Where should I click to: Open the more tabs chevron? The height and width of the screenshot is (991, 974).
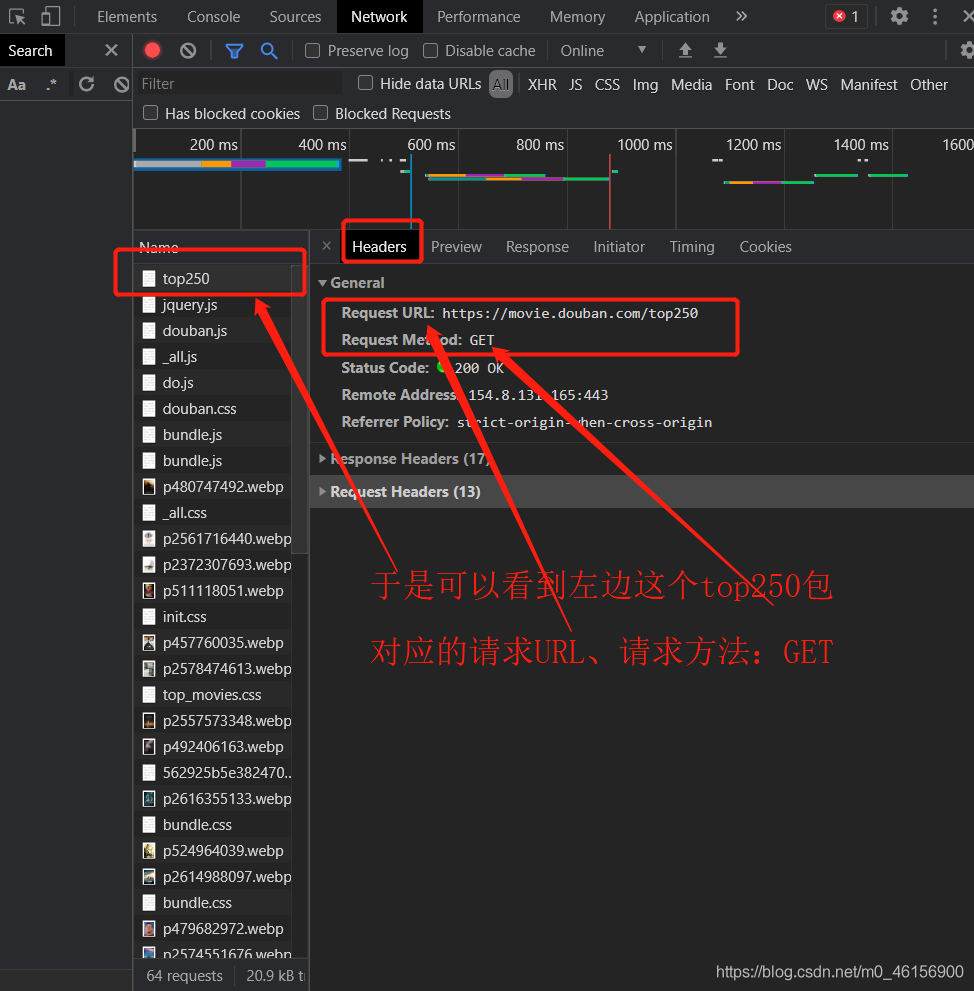pyautogui.click(x=741, y=16)
